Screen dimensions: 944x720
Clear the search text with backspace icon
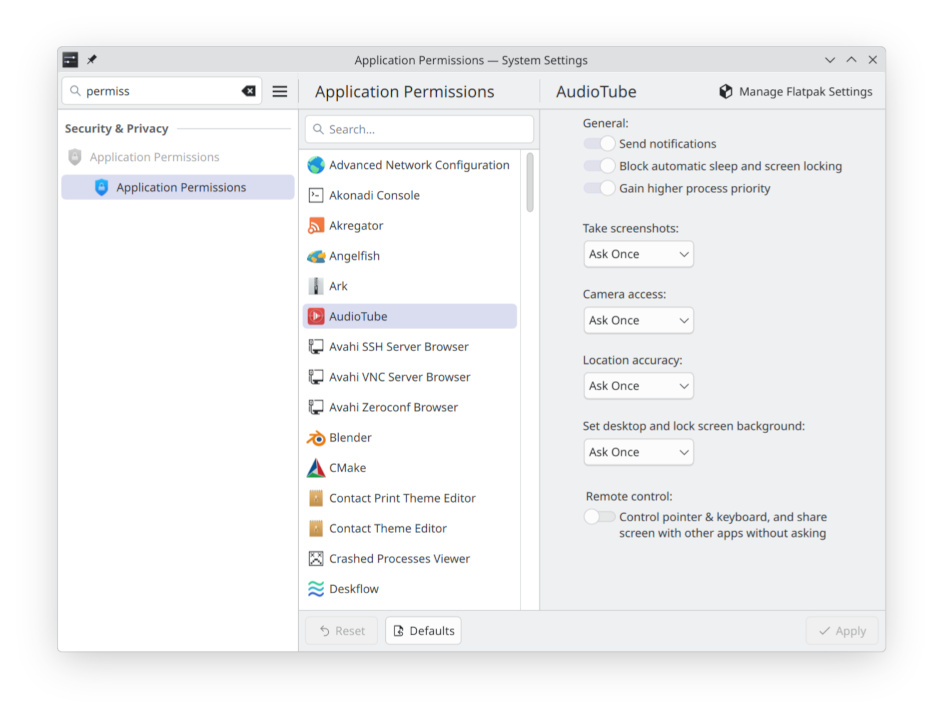(x=249, y=91)
